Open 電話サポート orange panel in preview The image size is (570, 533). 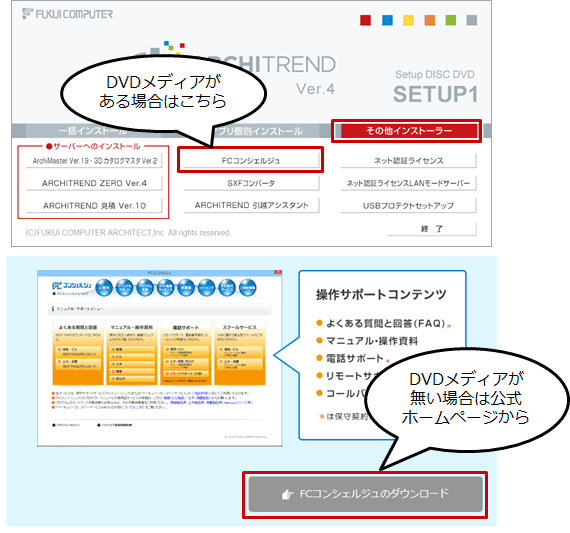[185, 353]
